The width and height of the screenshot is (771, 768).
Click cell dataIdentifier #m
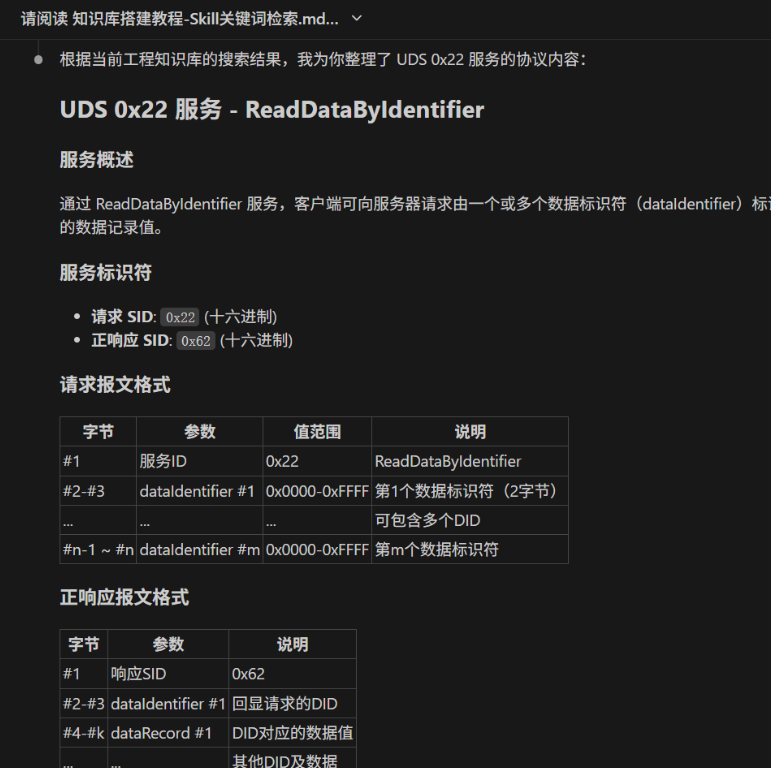tap(200, 549)
